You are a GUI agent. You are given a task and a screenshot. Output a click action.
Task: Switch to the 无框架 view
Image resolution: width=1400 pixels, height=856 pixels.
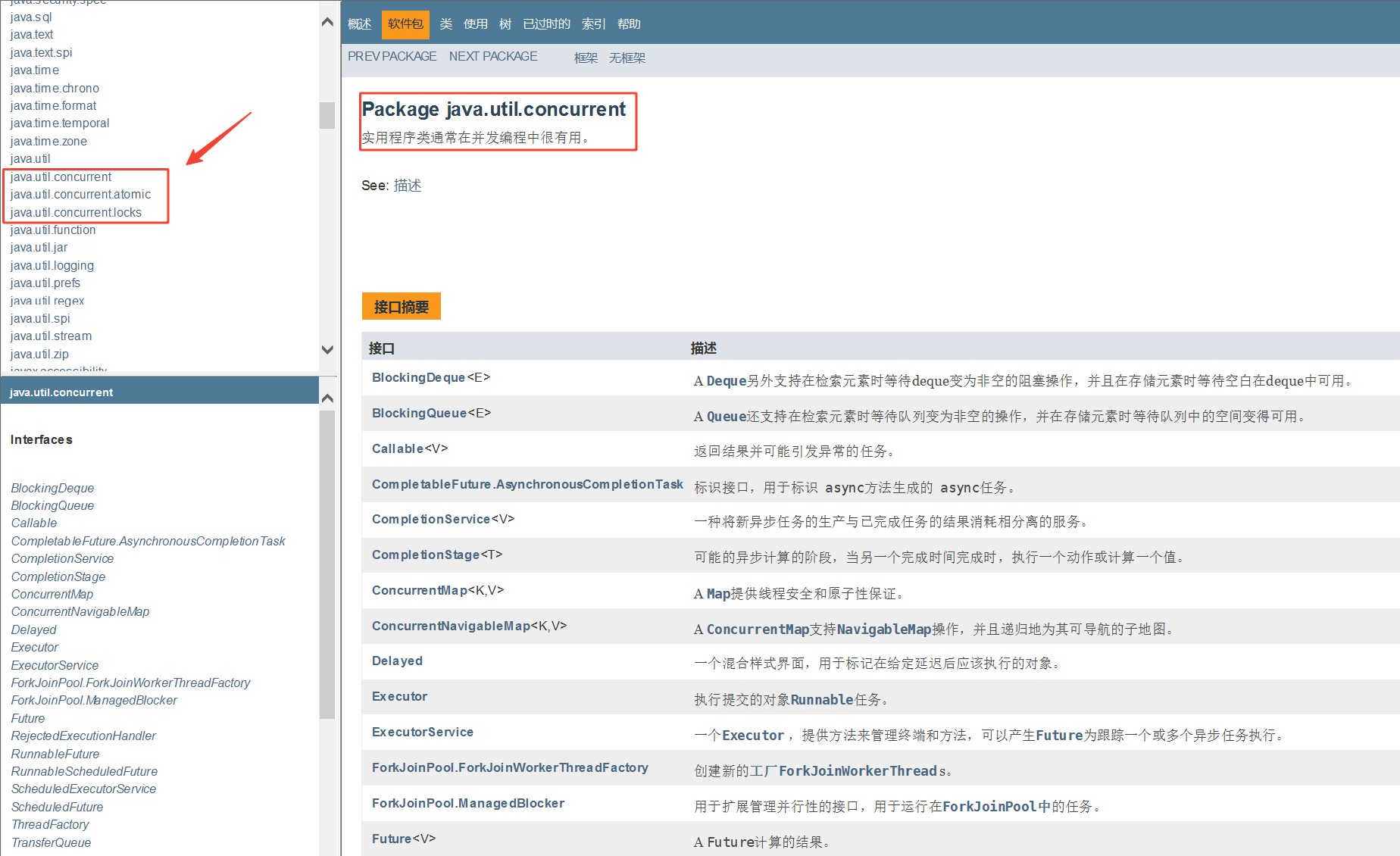pos(627,58)
